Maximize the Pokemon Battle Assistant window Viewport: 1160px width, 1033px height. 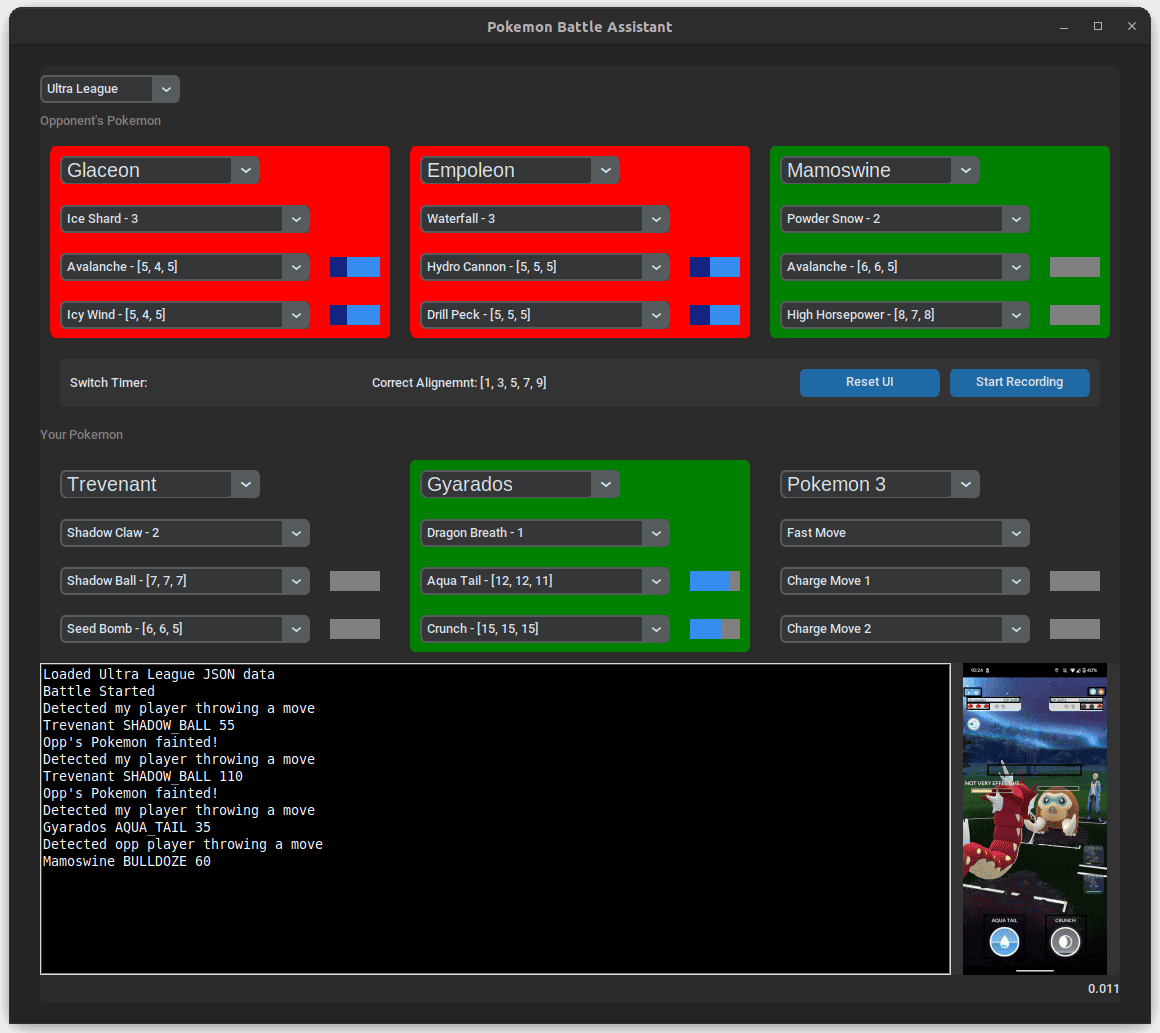coord(1098,27)
